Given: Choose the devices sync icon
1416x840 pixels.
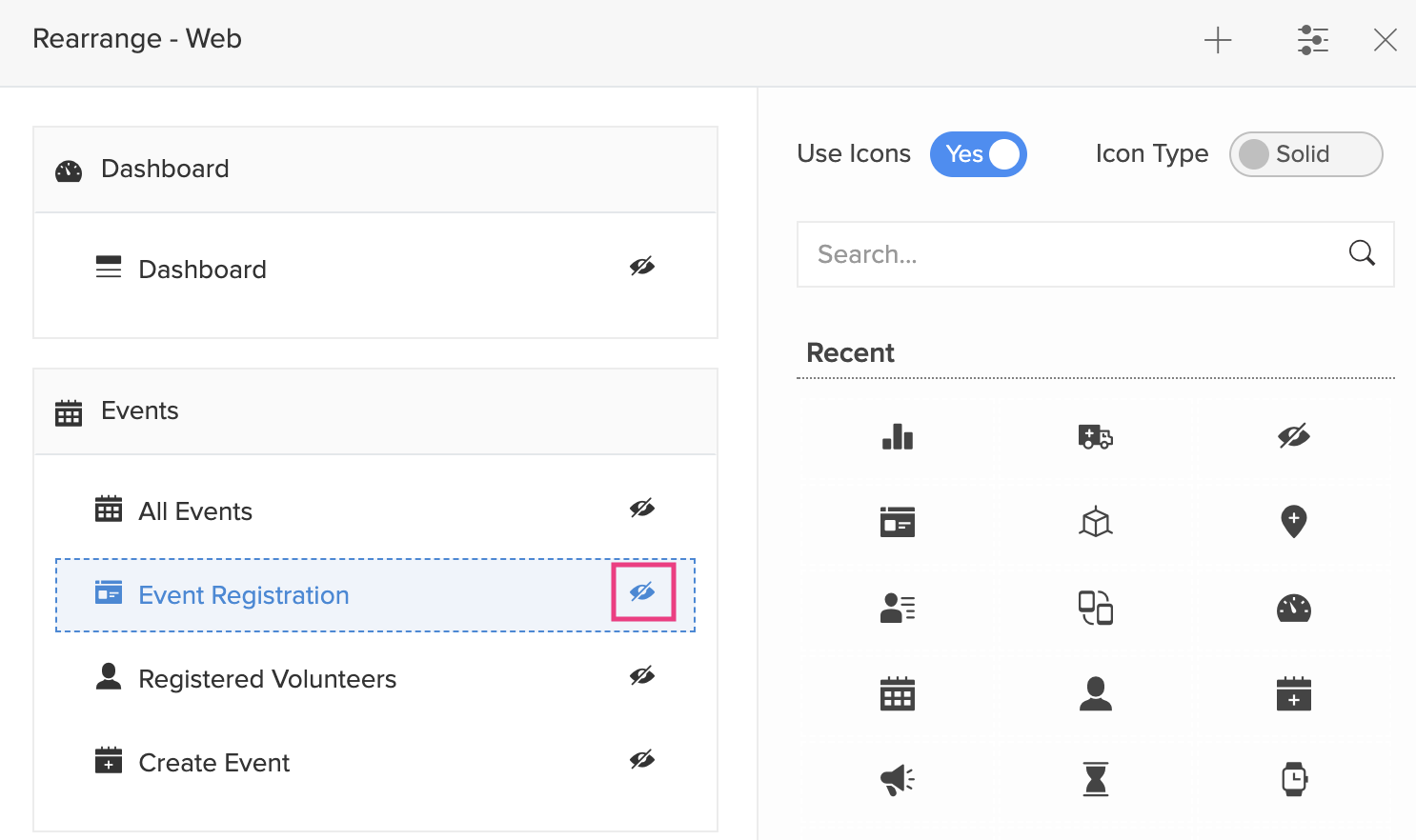Looking at the screenshot, I should click(x=1095, y=608).
